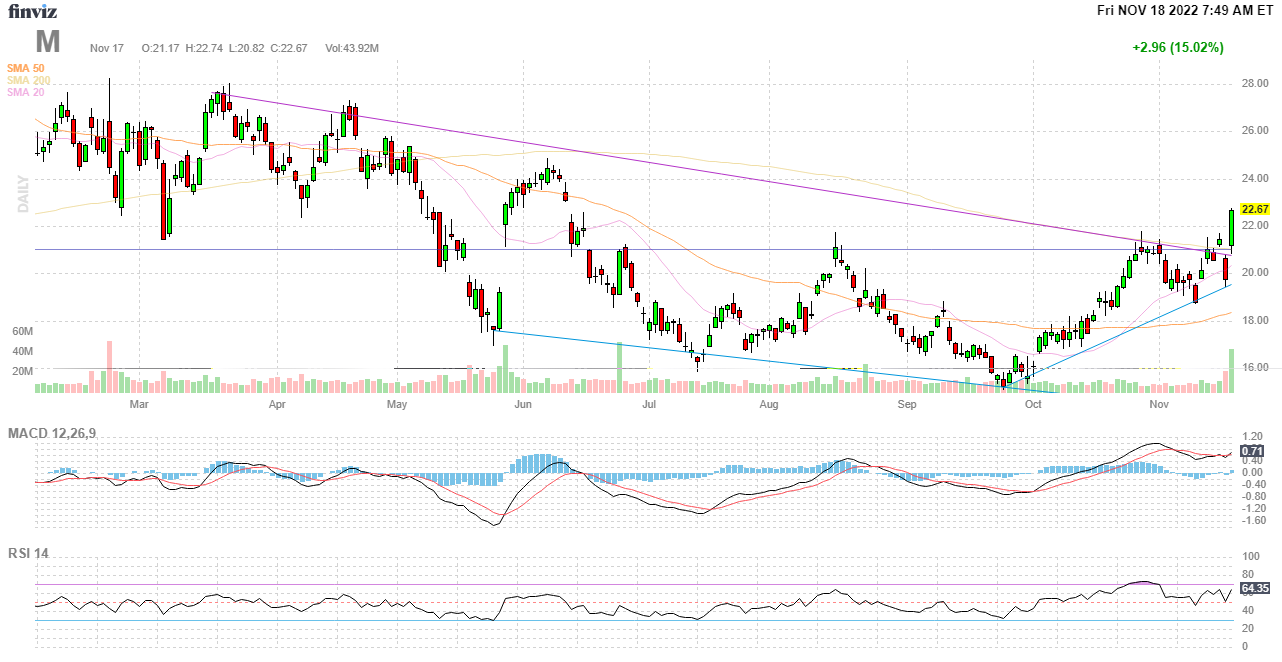1282x662 pixels.
Task: Click the 28.00 price axis label
Action: pos(1254,83)
